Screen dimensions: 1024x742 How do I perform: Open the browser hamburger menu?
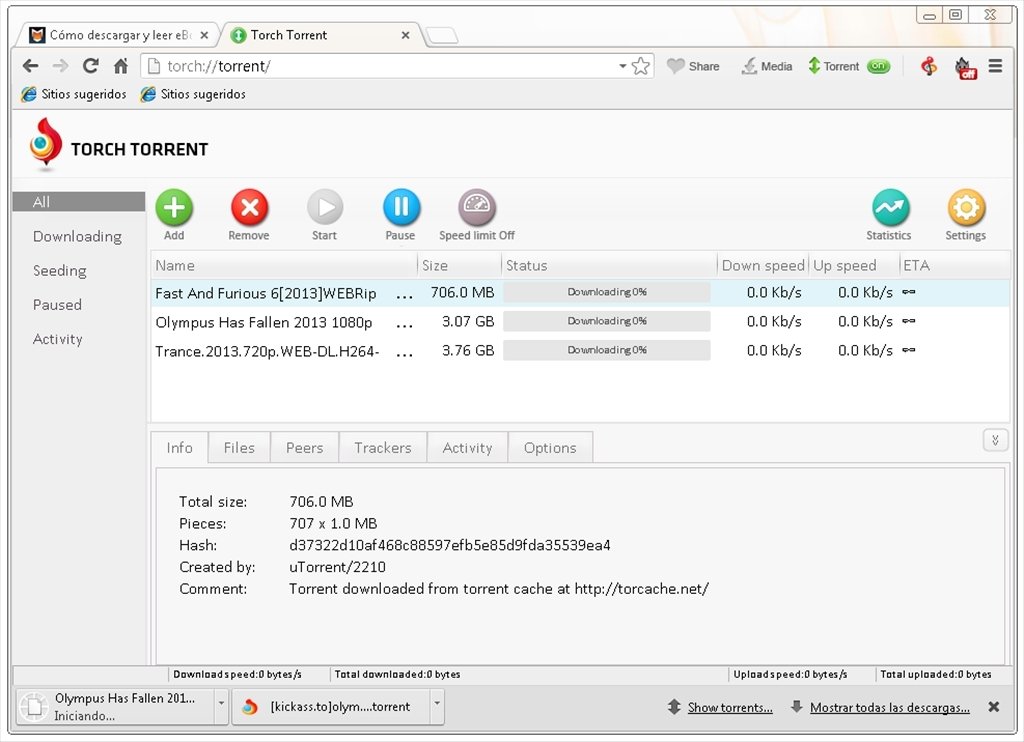[x=995, y=66]
